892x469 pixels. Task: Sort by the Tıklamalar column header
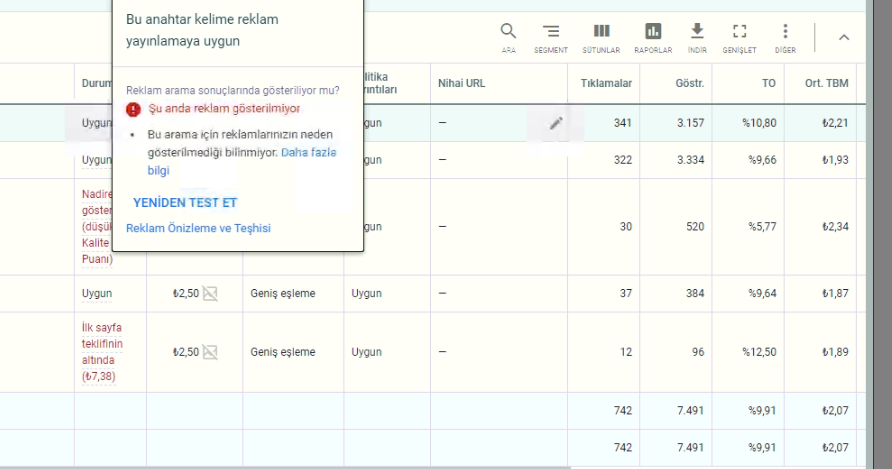click(x=606, y=83)
